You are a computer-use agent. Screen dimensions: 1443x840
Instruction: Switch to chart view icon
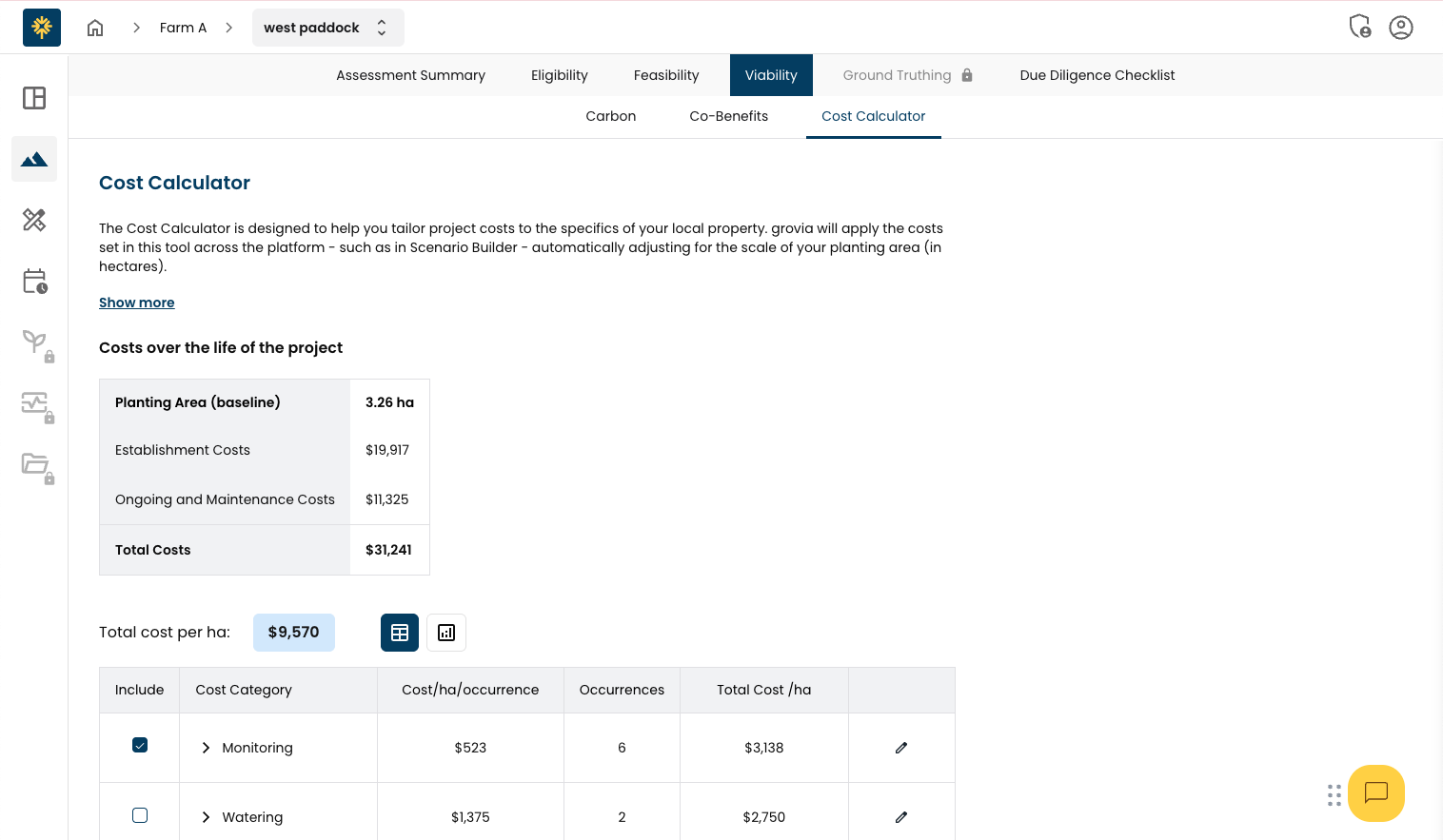point(446,633)
